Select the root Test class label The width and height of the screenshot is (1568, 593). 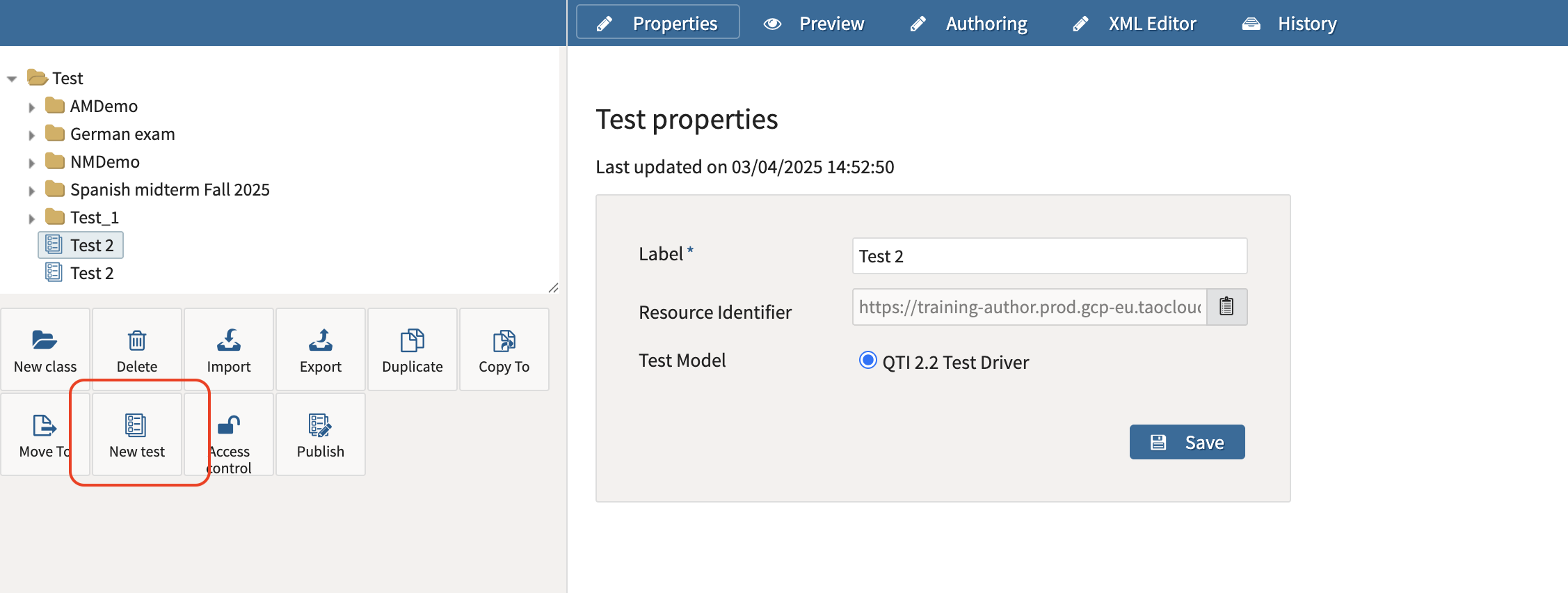pyautogui.click(x=67, y=78)
